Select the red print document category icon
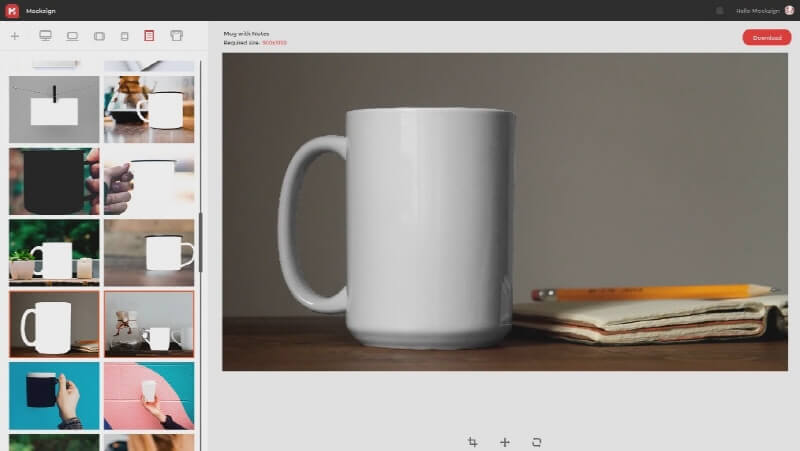 149,35
